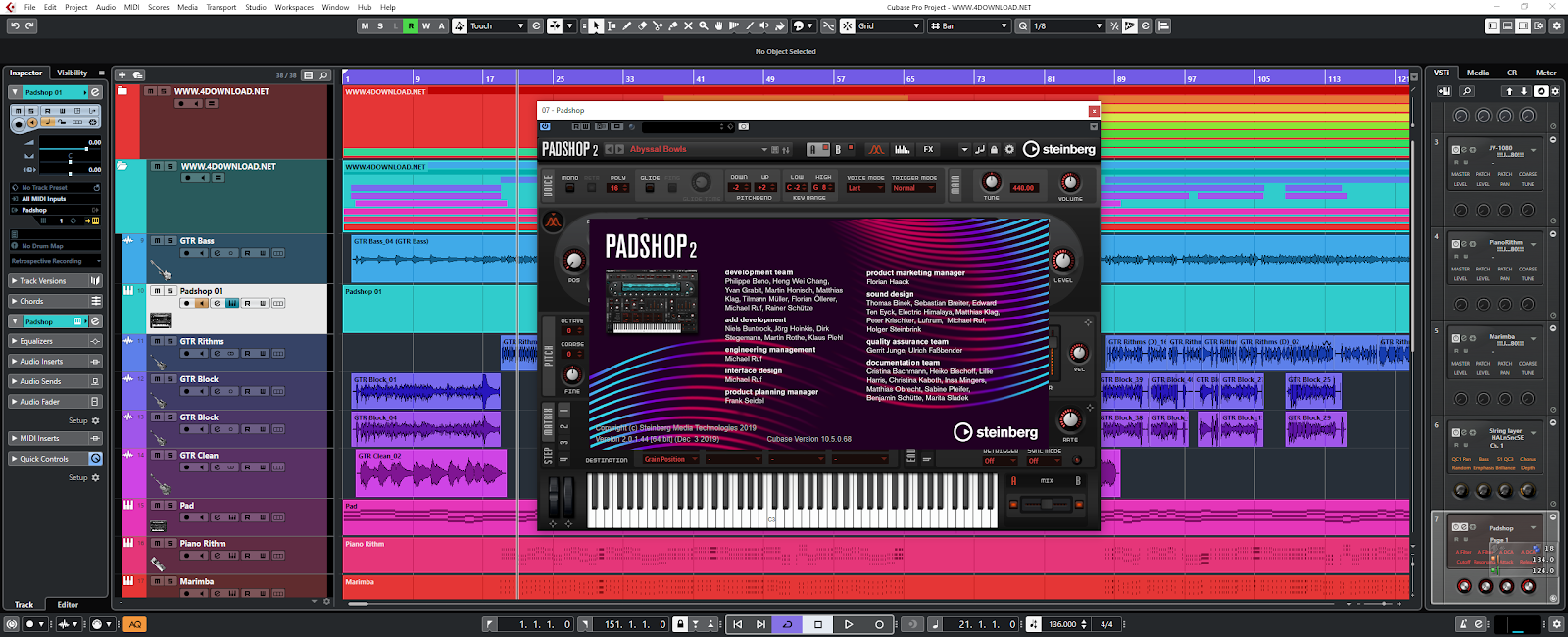Open the Workspaces menu
The width and height of the screenshot is (1568, 637).
(x=294, y=7)
